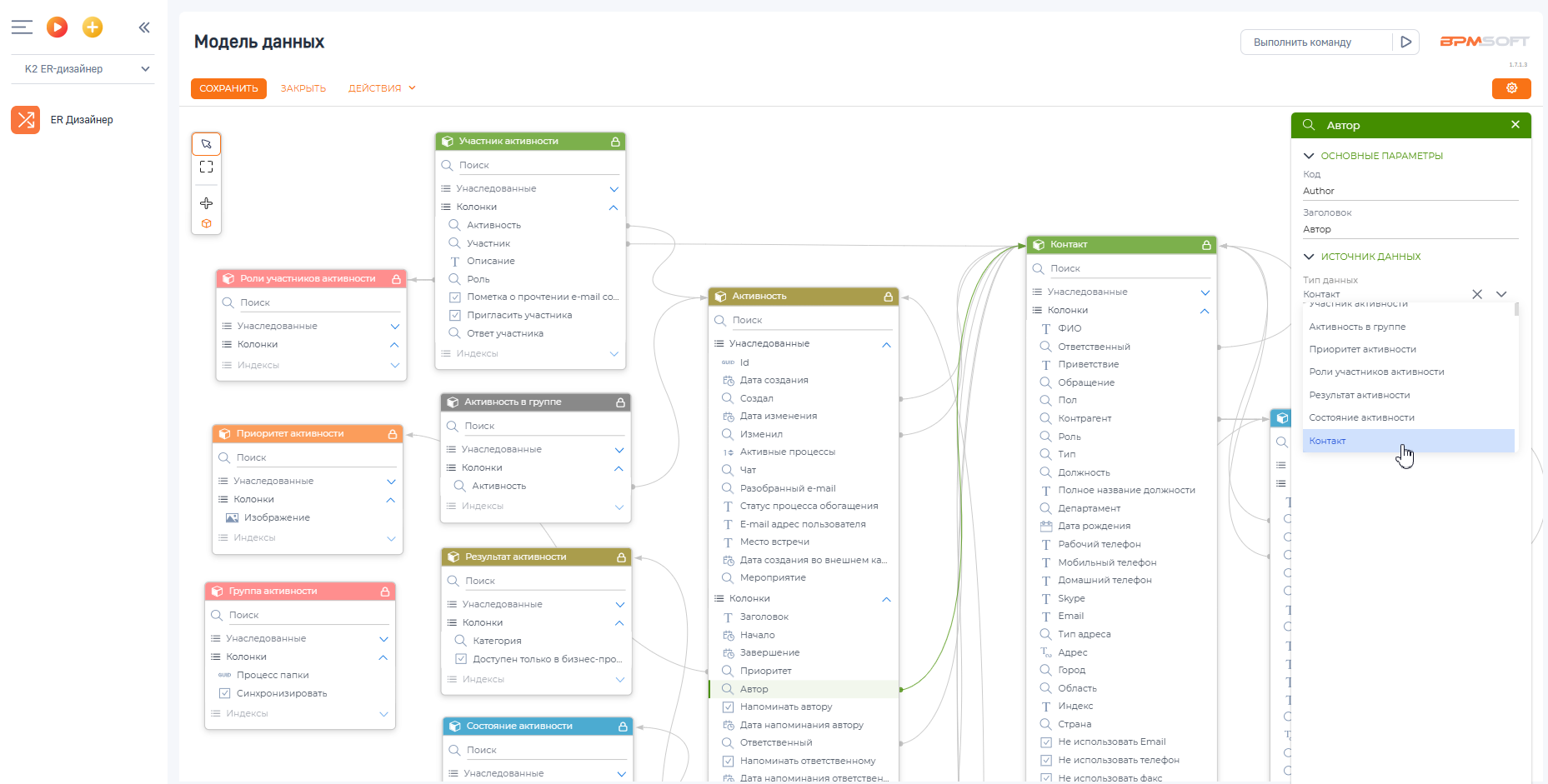Open the ДЕЙСТВИЯ menu
This screenshot has width=1548, height=784.
tap(382, 88)
